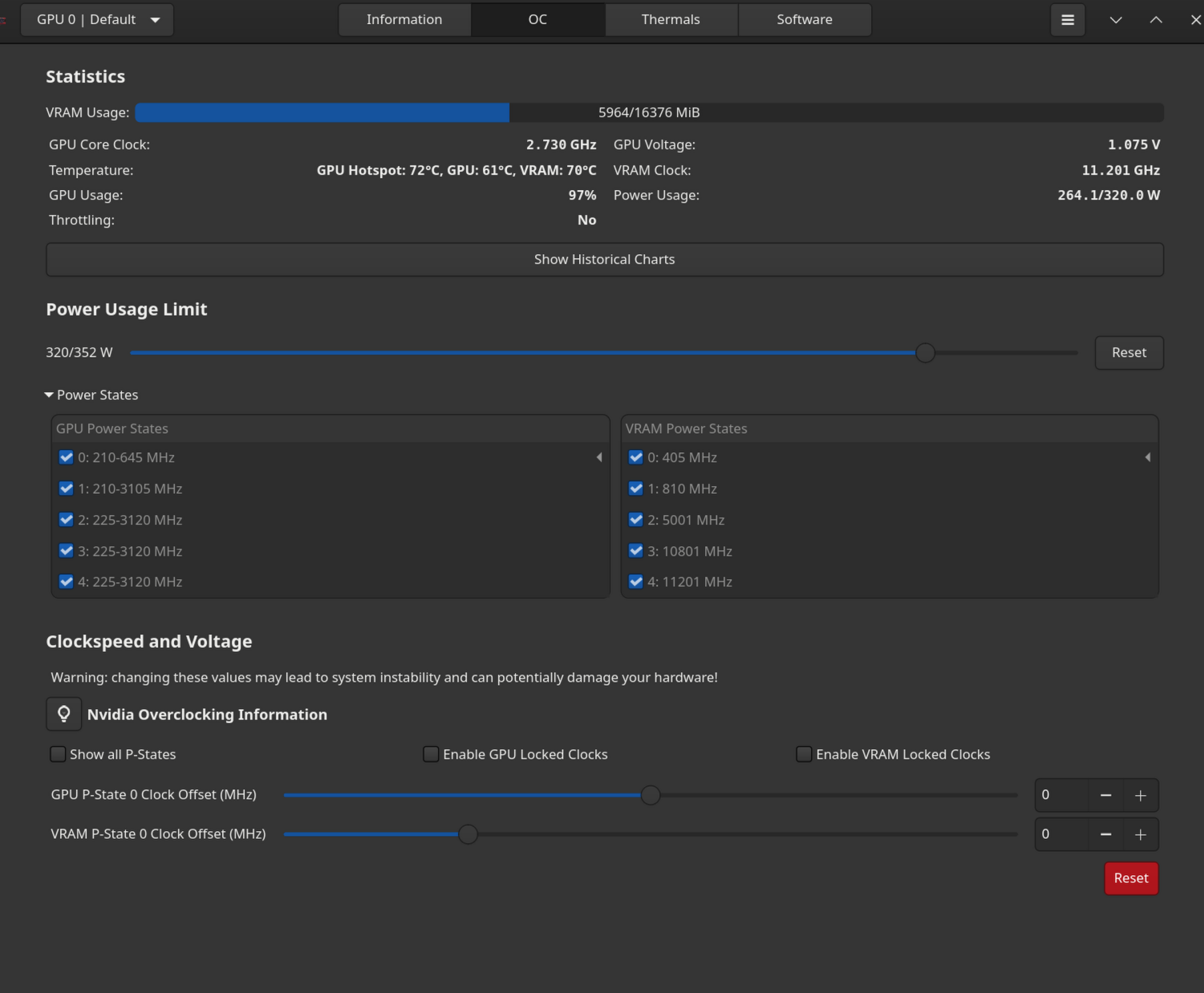
Task: Click minus on GPU P-State 0 Clock Offset
Action: (1105, 795)
